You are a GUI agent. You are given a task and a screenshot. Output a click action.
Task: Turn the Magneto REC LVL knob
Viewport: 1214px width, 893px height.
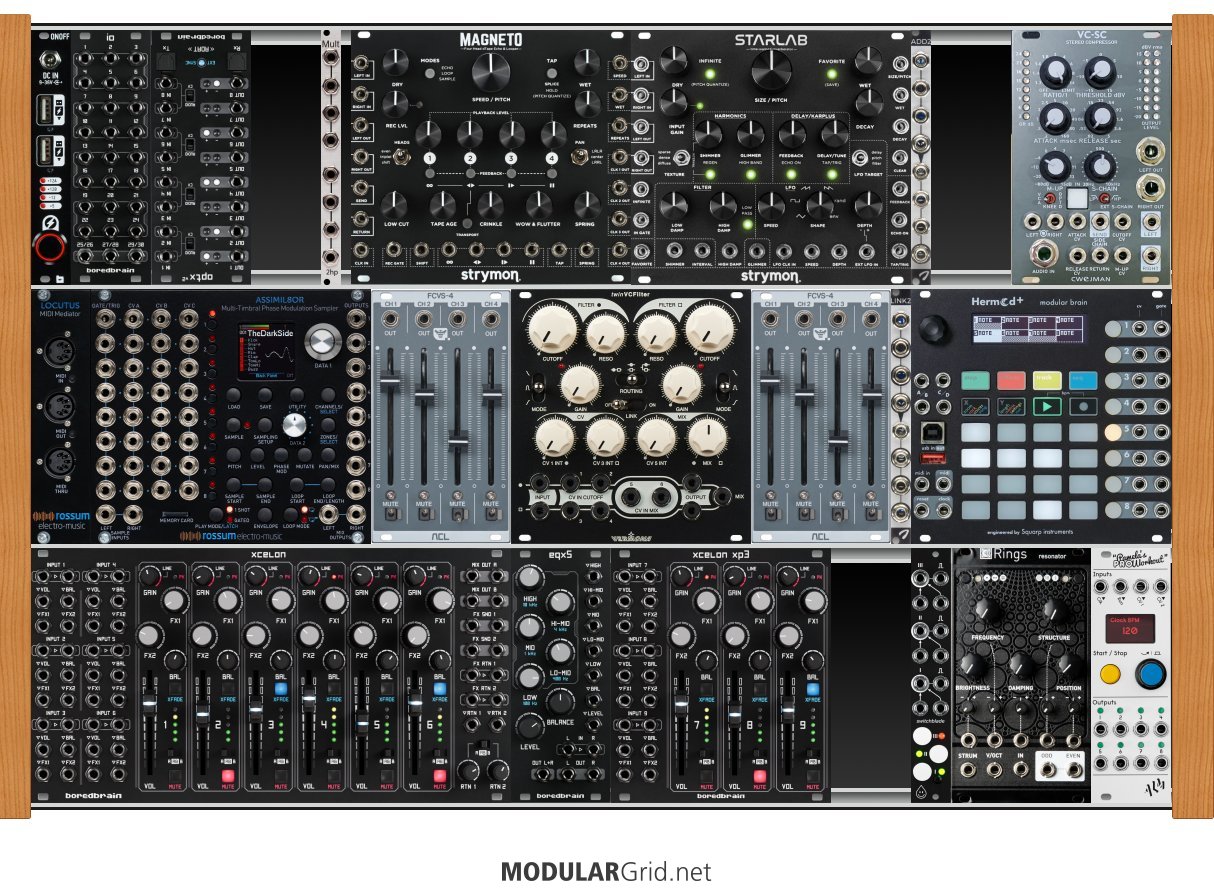tap(397, 104)
